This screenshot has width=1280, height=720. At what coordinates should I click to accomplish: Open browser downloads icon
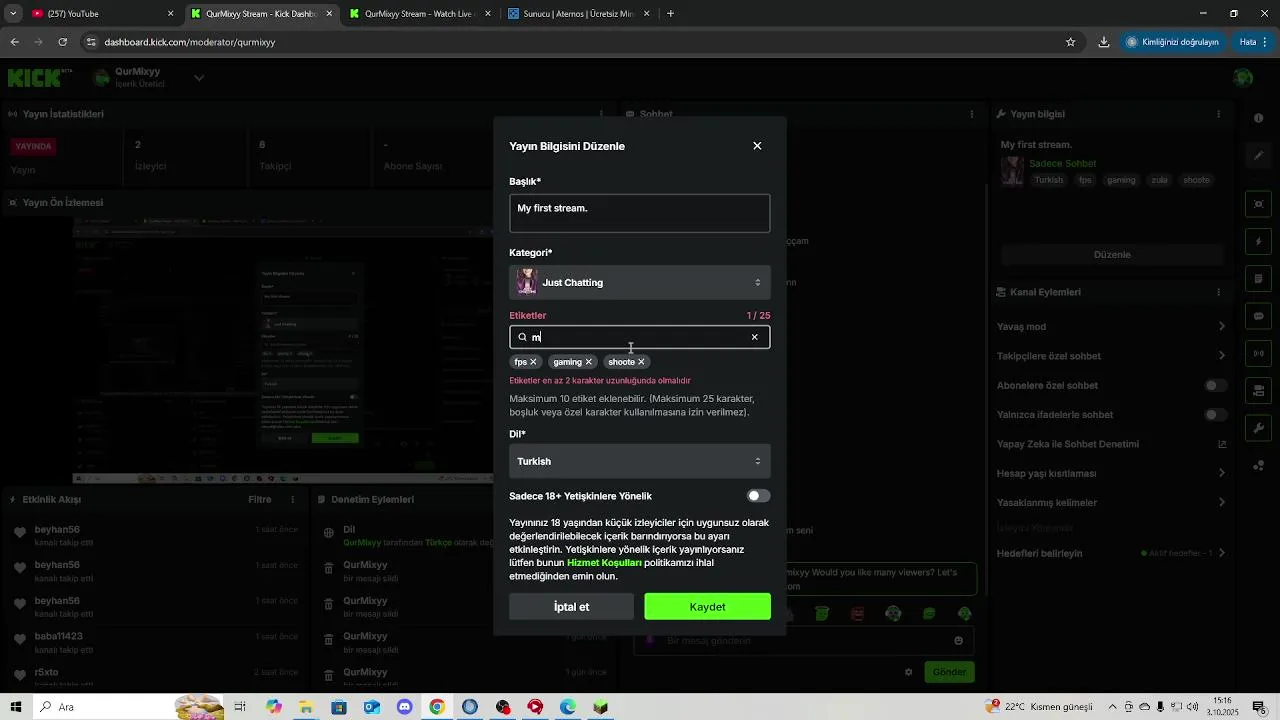click(1103, 42)
